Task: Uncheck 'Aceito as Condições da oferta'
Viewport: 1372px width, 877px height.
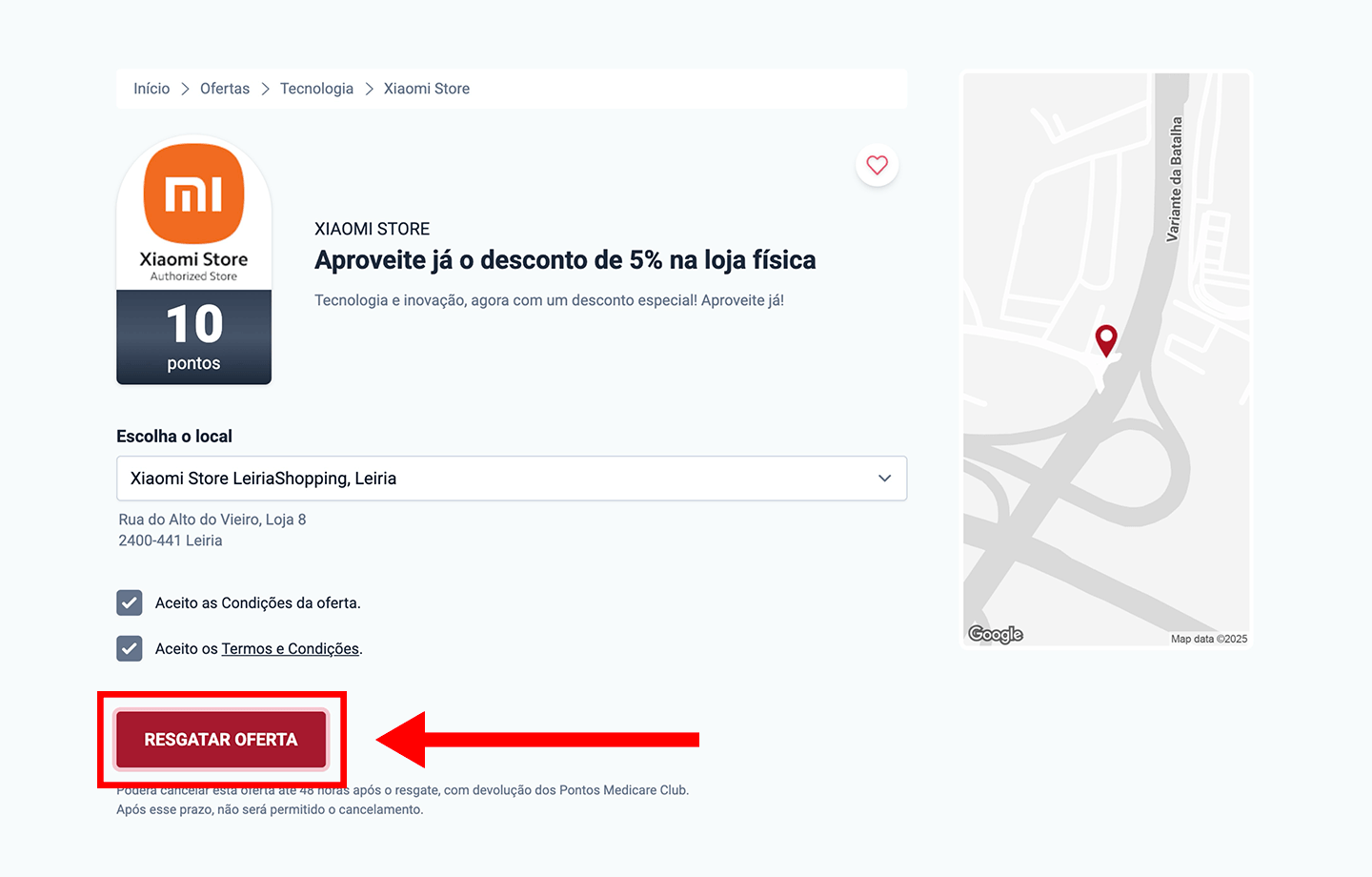Action: point(129,602)
